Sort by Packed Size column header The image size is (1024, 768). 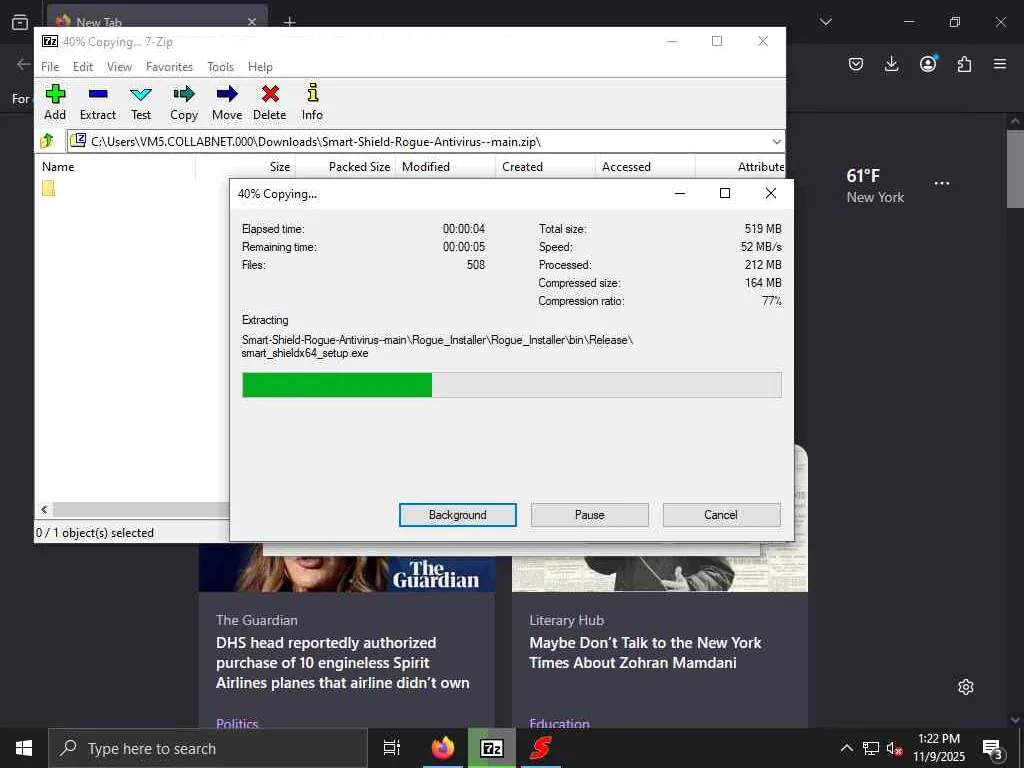[x=345, y=167]
